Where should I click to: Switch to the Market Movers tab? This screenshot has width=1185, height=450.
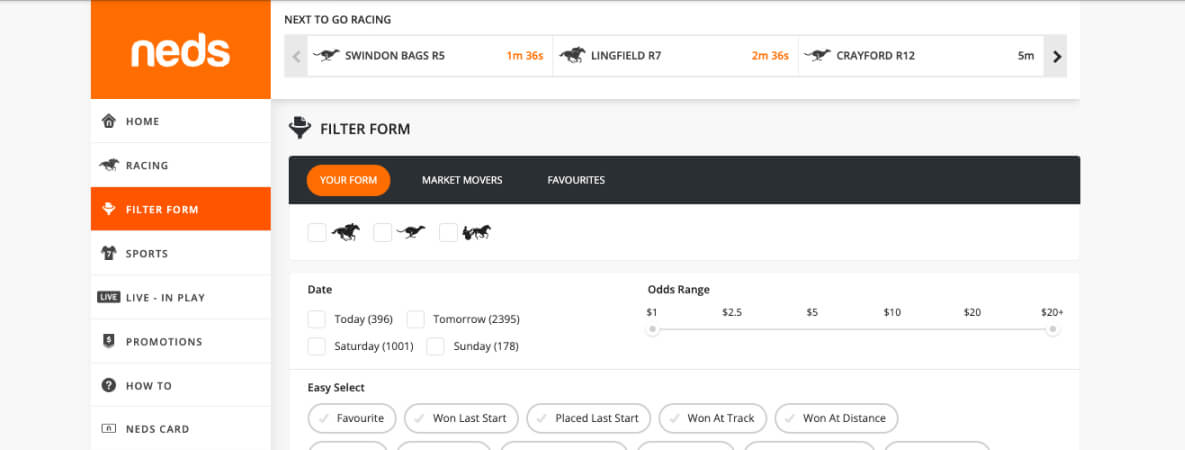click(x=462, y=180)
